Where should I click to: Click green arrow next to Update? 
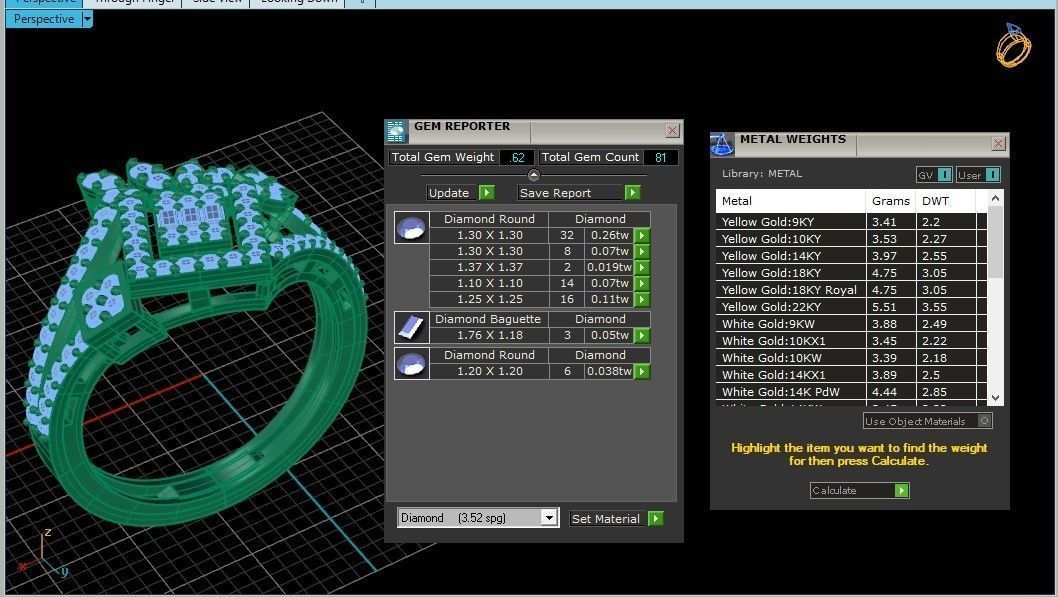coord(486,193)
